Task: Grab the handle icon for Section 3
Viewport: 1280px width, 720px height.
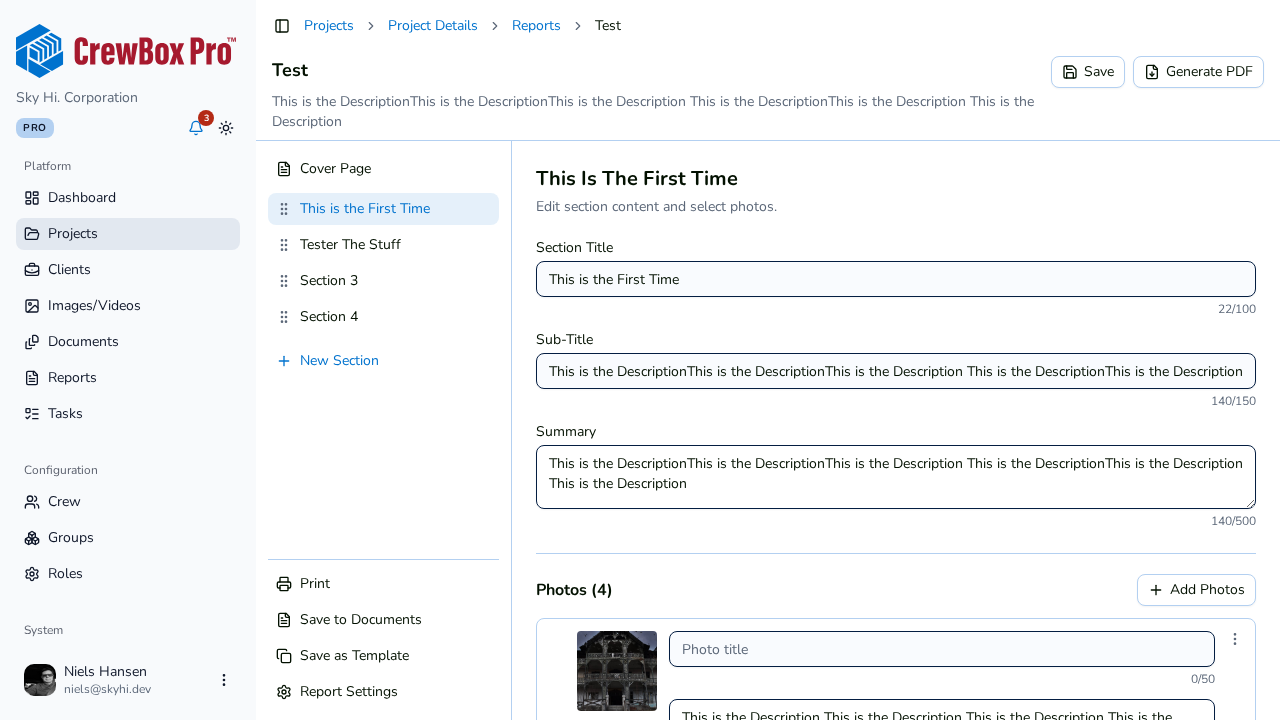Action: click(x=284, y=281)
